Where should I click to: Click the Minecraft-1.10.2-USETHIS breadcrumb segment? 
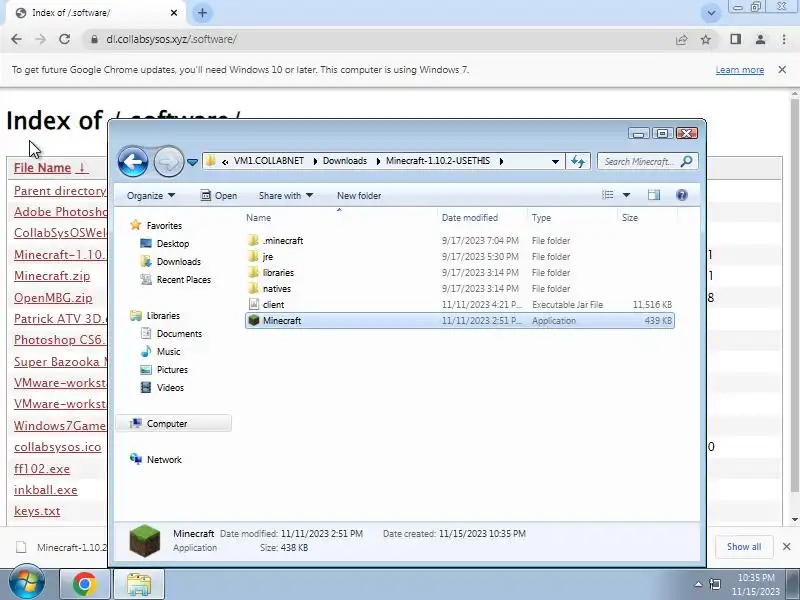pyautogui.click(x=438, y=161)
